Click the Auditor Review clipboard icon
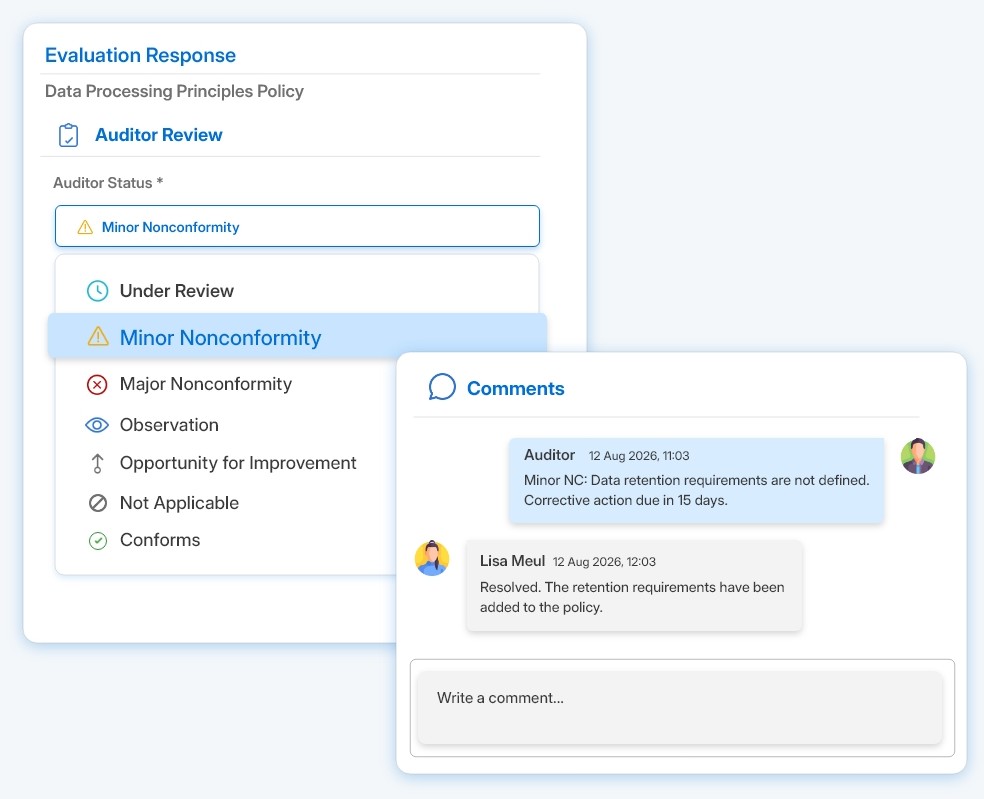The height and width of the screenshot is (799, 984). tap(68, 135)
